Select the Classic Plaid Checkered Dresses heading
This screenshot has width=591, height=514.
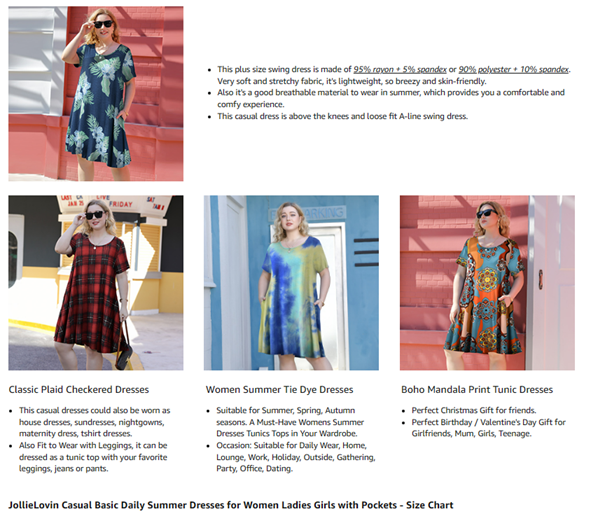79,390
